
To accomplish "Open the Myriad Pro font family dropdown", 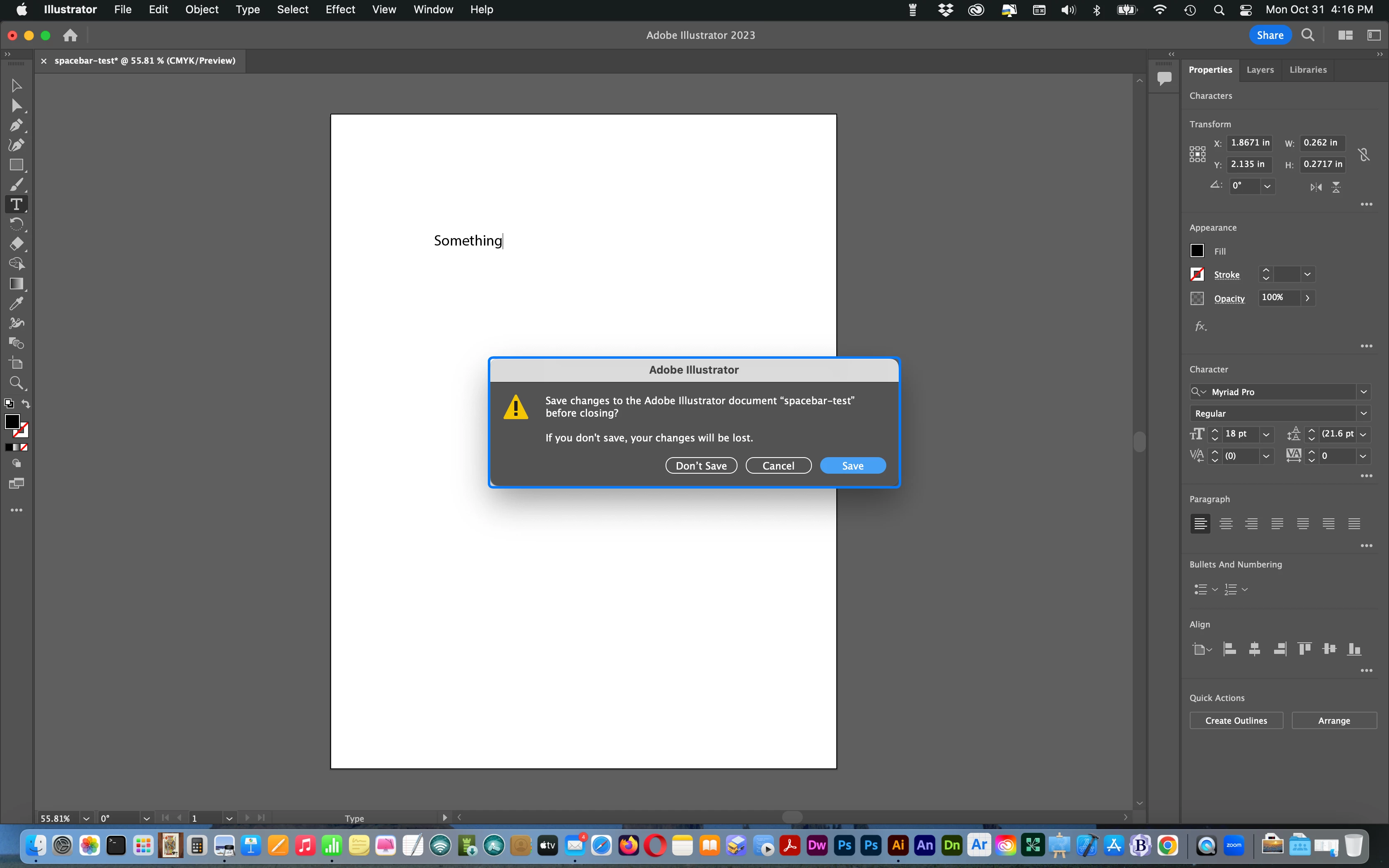I will pyautogui.click(x=1363, y=392).
